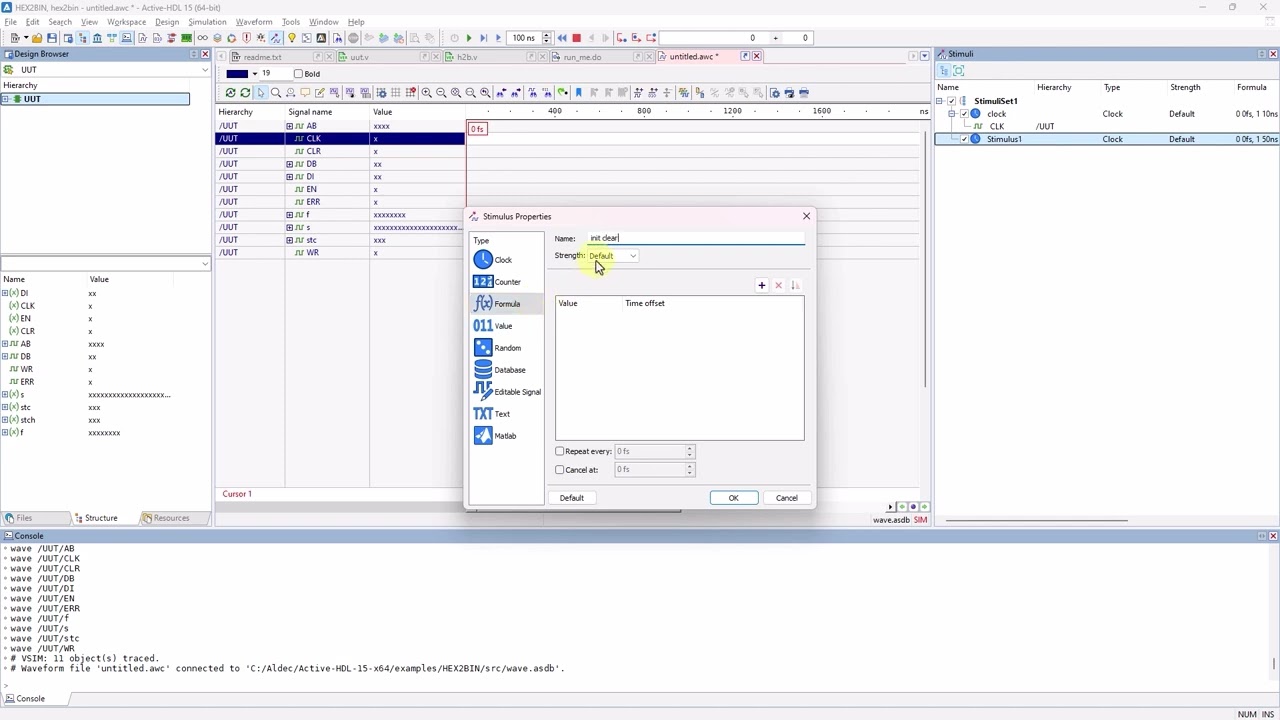The width and height of the screenshot is (1280, 720).
Task: Click the sort entries icon in dialog
Action: (x=795, y=286)
